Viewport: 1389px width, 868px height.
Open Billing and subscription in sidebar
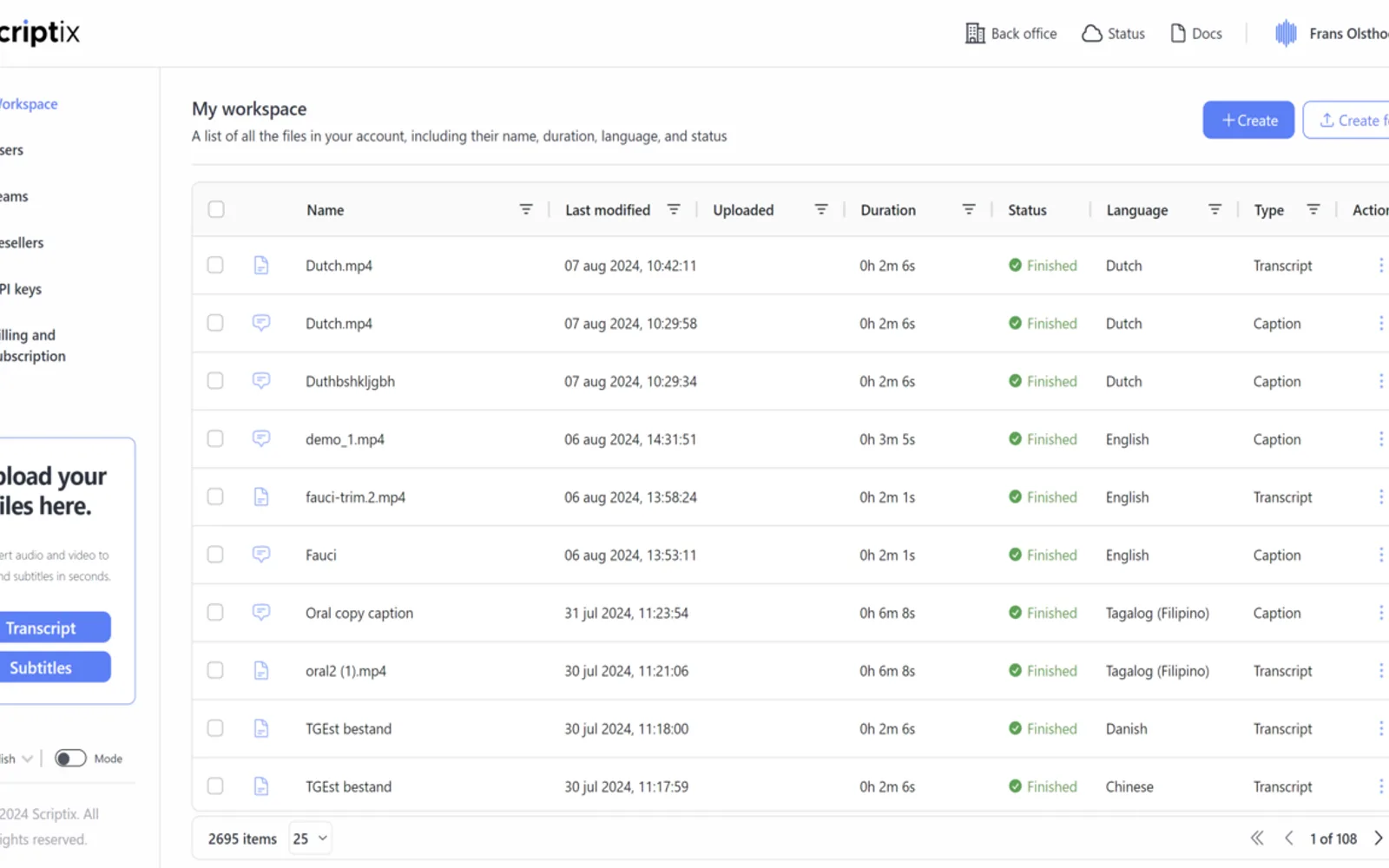pos(33,345)
